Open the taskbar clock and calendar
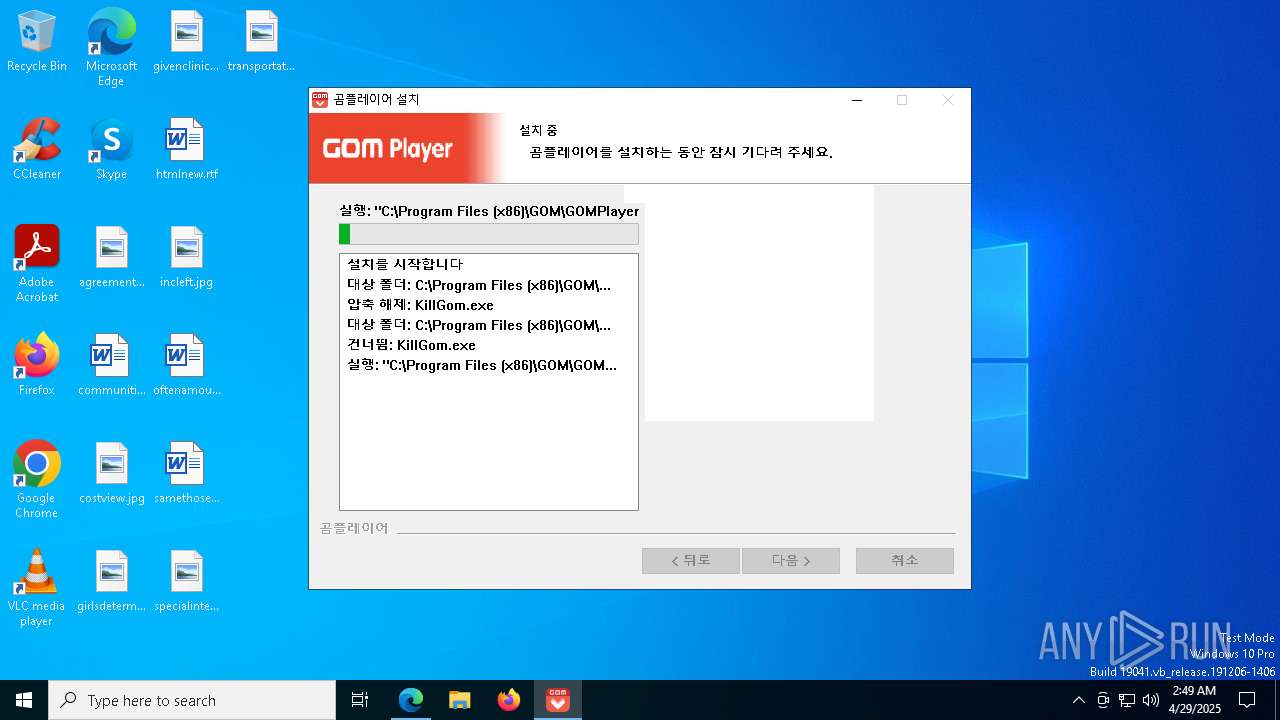1280x720 pixels. (x=1194, y=700)
